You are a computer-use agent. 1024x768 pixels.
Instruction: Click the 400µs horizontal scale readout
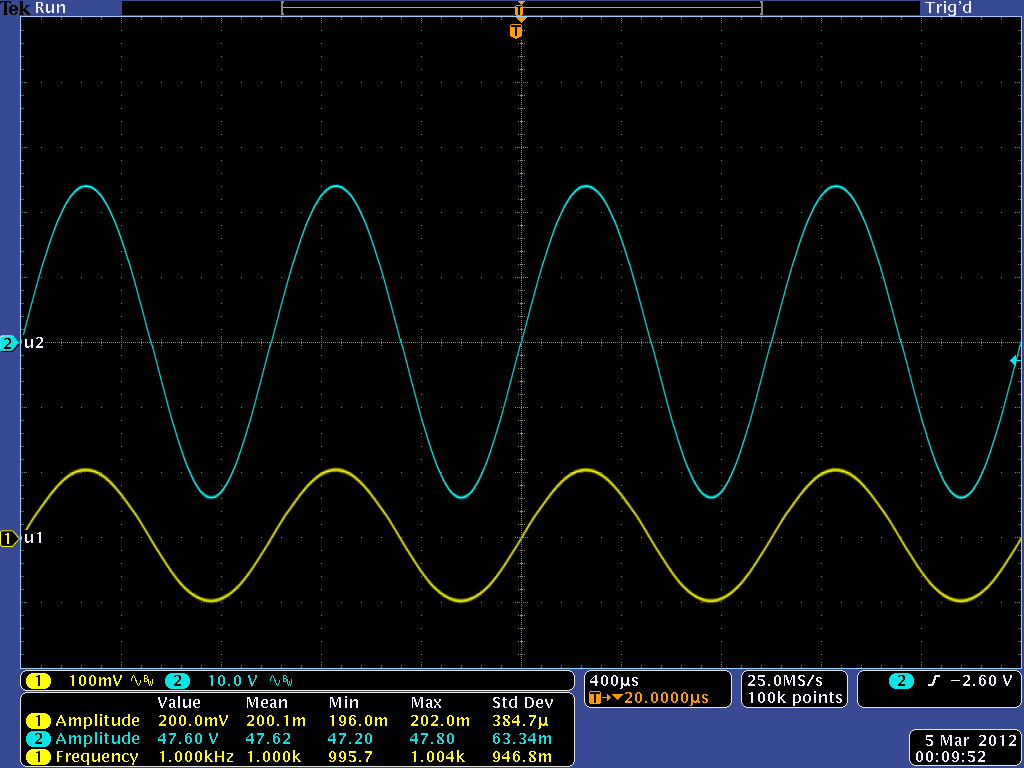click(614, 681)
